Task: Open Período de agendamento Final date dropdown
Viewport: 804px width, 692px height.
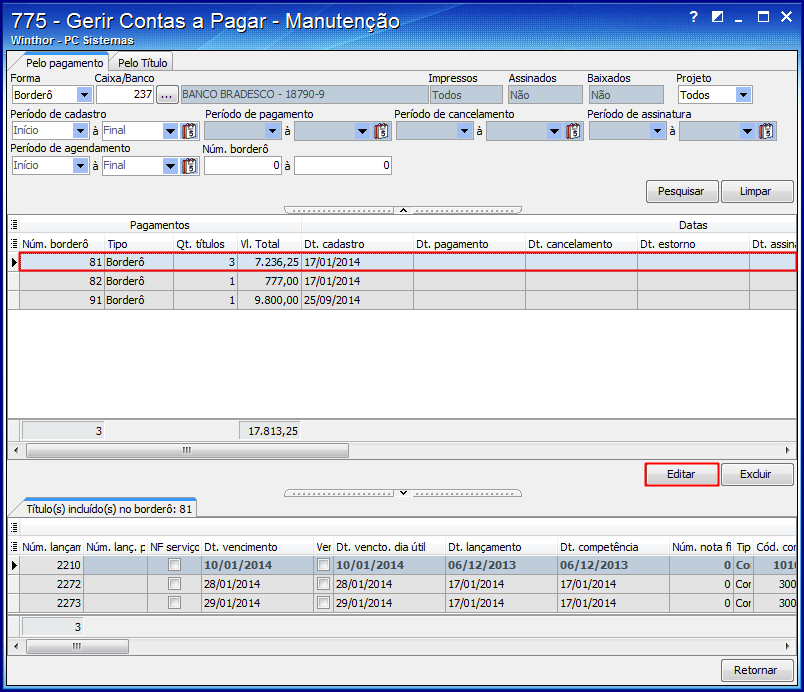Action: tap(170, 166)
